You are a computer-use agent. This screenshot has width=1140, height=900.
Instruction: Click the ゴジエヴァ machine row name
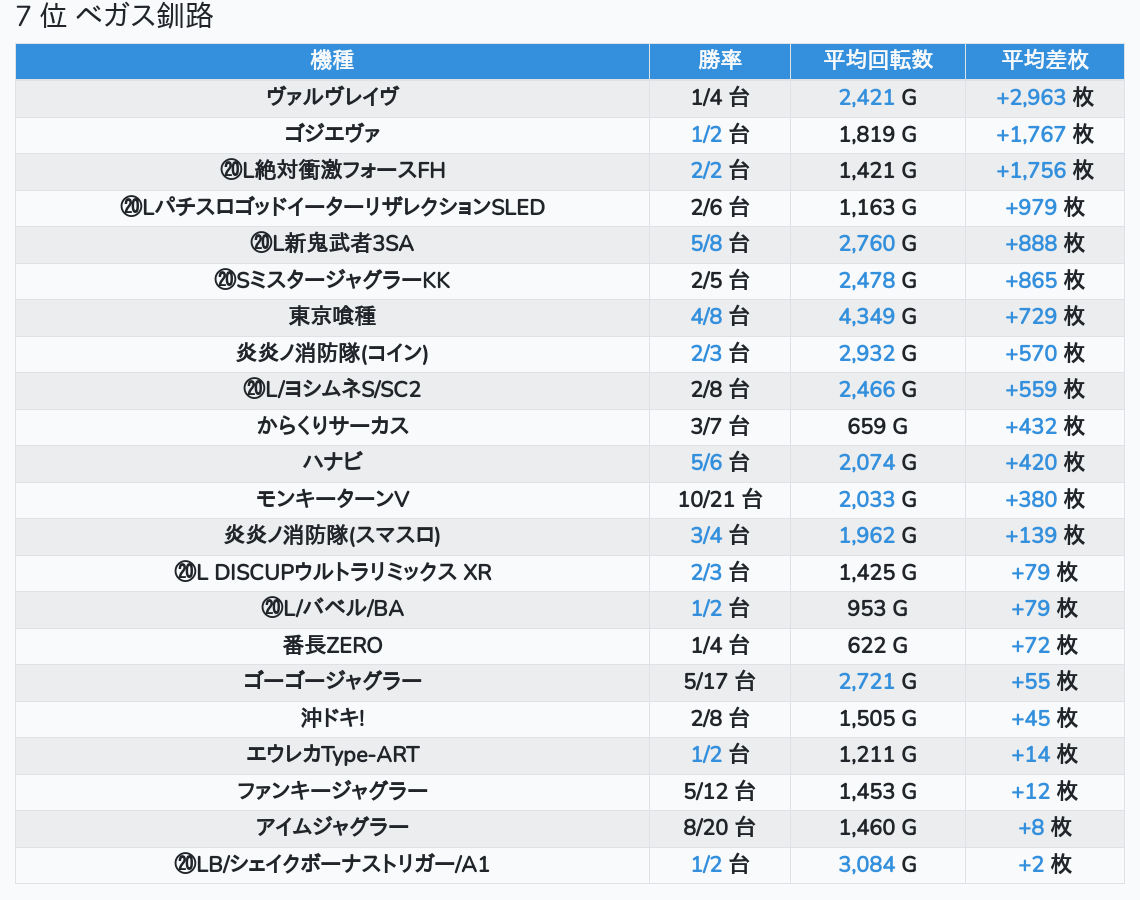(x=332, y=134)
